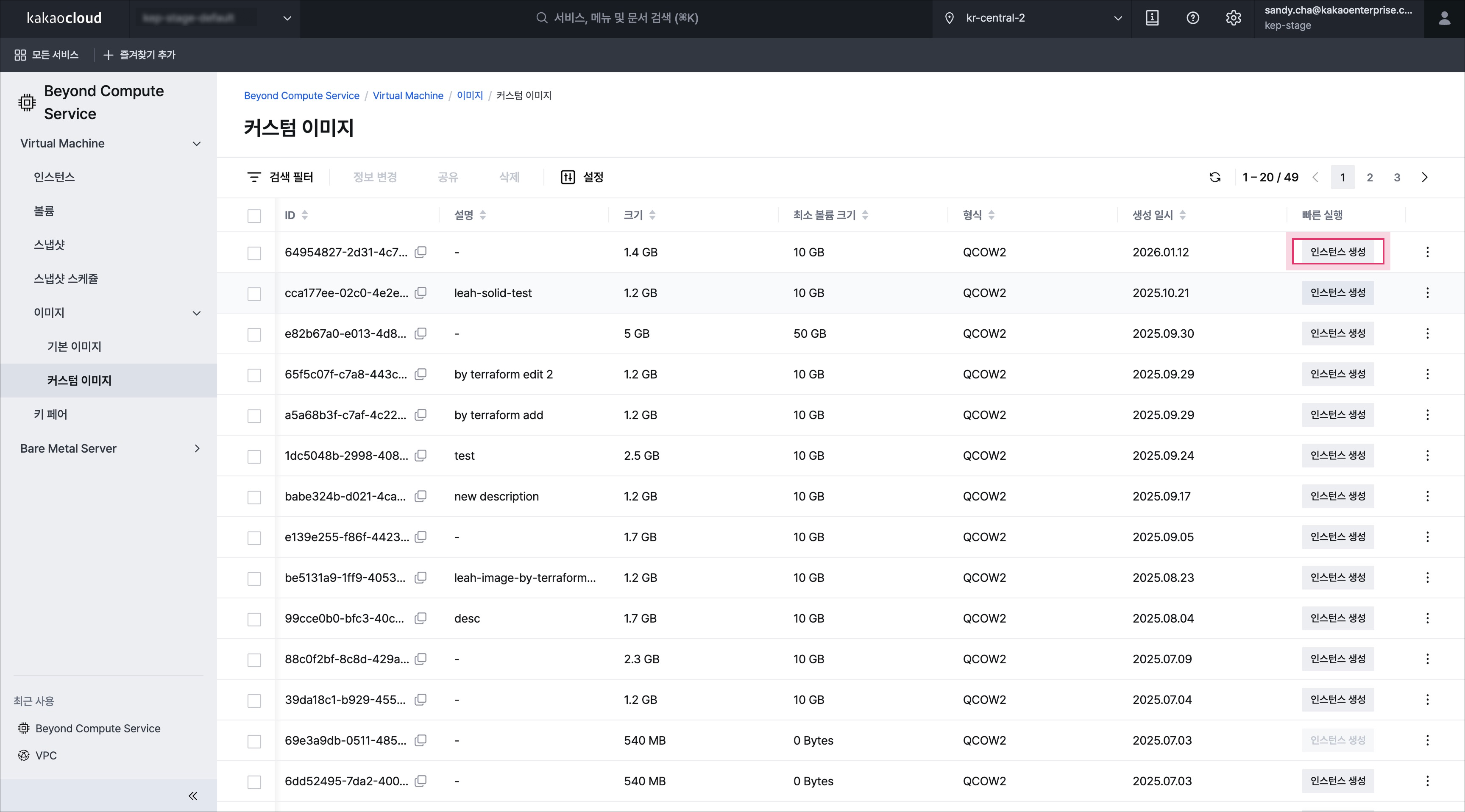
Task: Open the kr-central-2 region dropdown
Action: (1032, 18)
